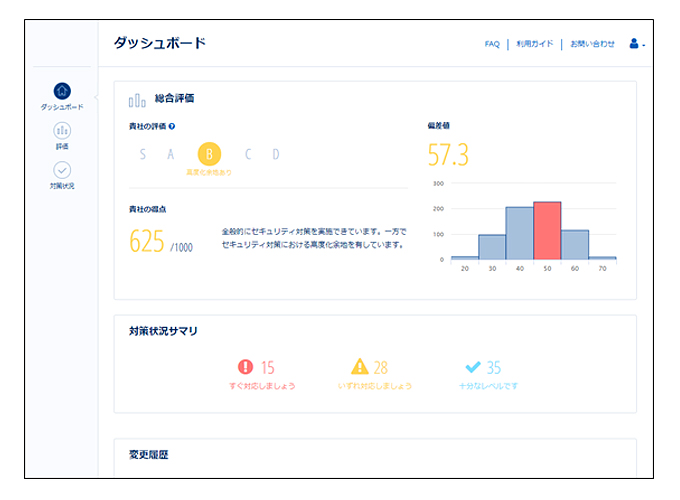This screenshot has width=680, height=500.
Task: Select the D rating grade
Action: [276, 154]
